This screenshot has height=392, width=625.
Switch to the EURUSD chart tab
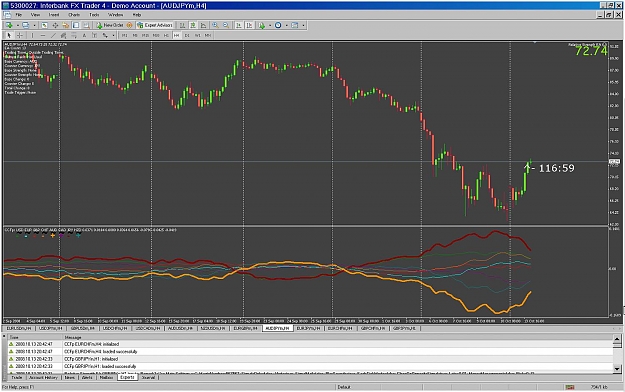(18, 328)
